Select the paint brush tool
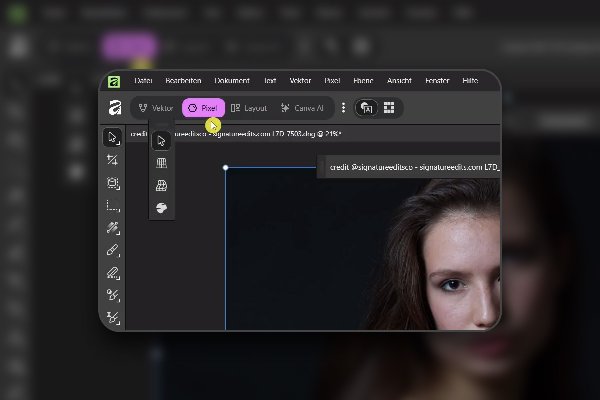 pos(113,250)
